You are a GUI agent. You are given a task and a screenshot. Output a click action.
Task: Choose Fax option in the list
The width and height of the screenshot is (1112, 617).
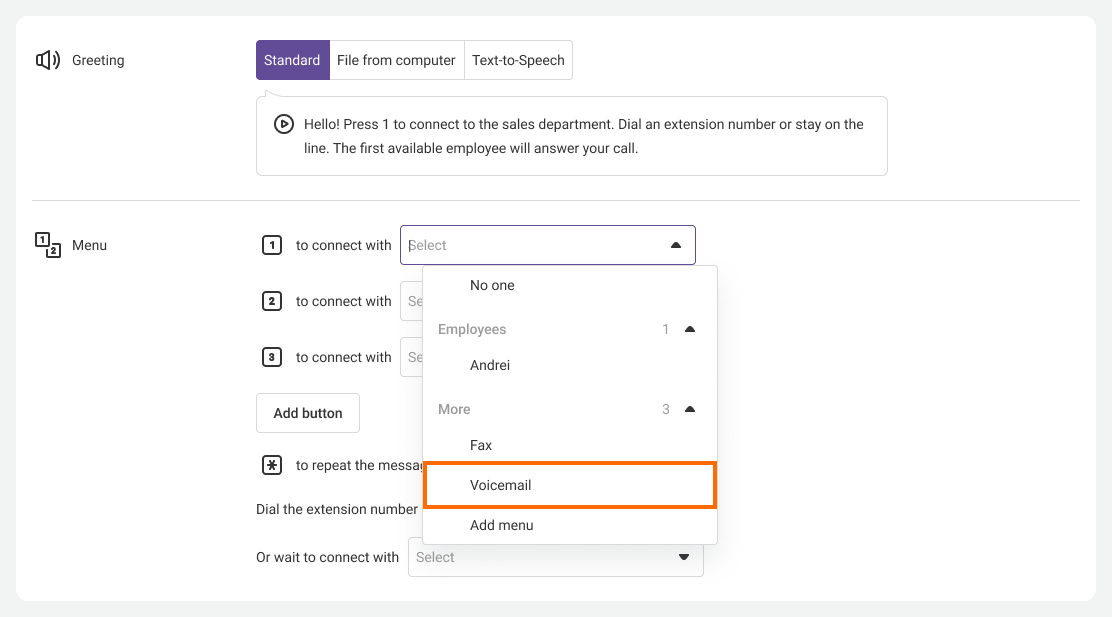click(481, 445)
